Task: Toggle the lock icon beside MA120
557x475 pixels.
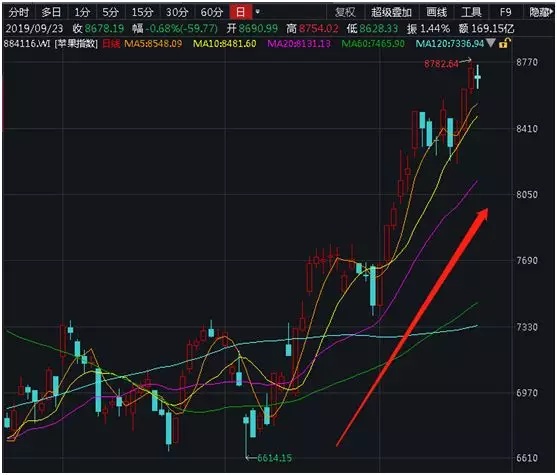Action: tap(504, 43)
